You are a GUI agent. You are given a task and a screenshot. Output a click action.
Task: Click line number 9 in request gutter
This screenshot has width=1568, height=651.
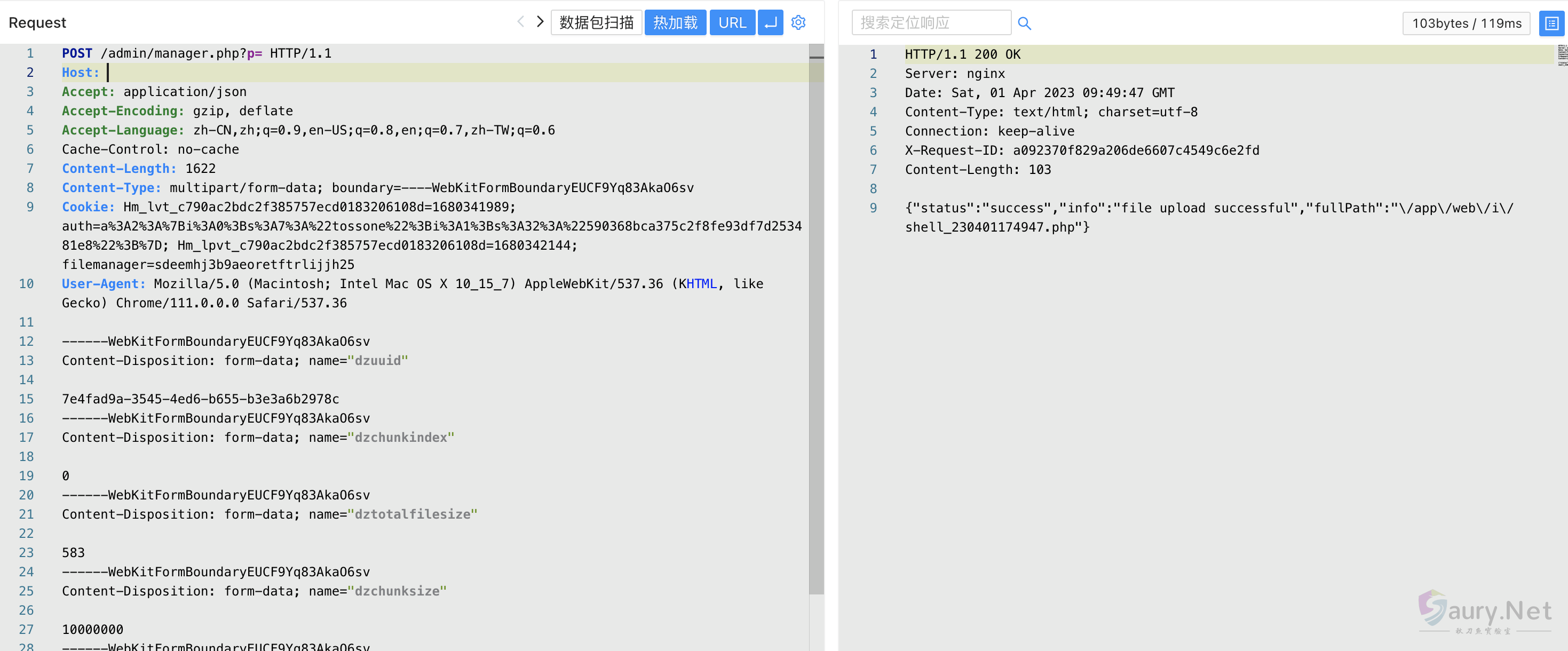30,207
